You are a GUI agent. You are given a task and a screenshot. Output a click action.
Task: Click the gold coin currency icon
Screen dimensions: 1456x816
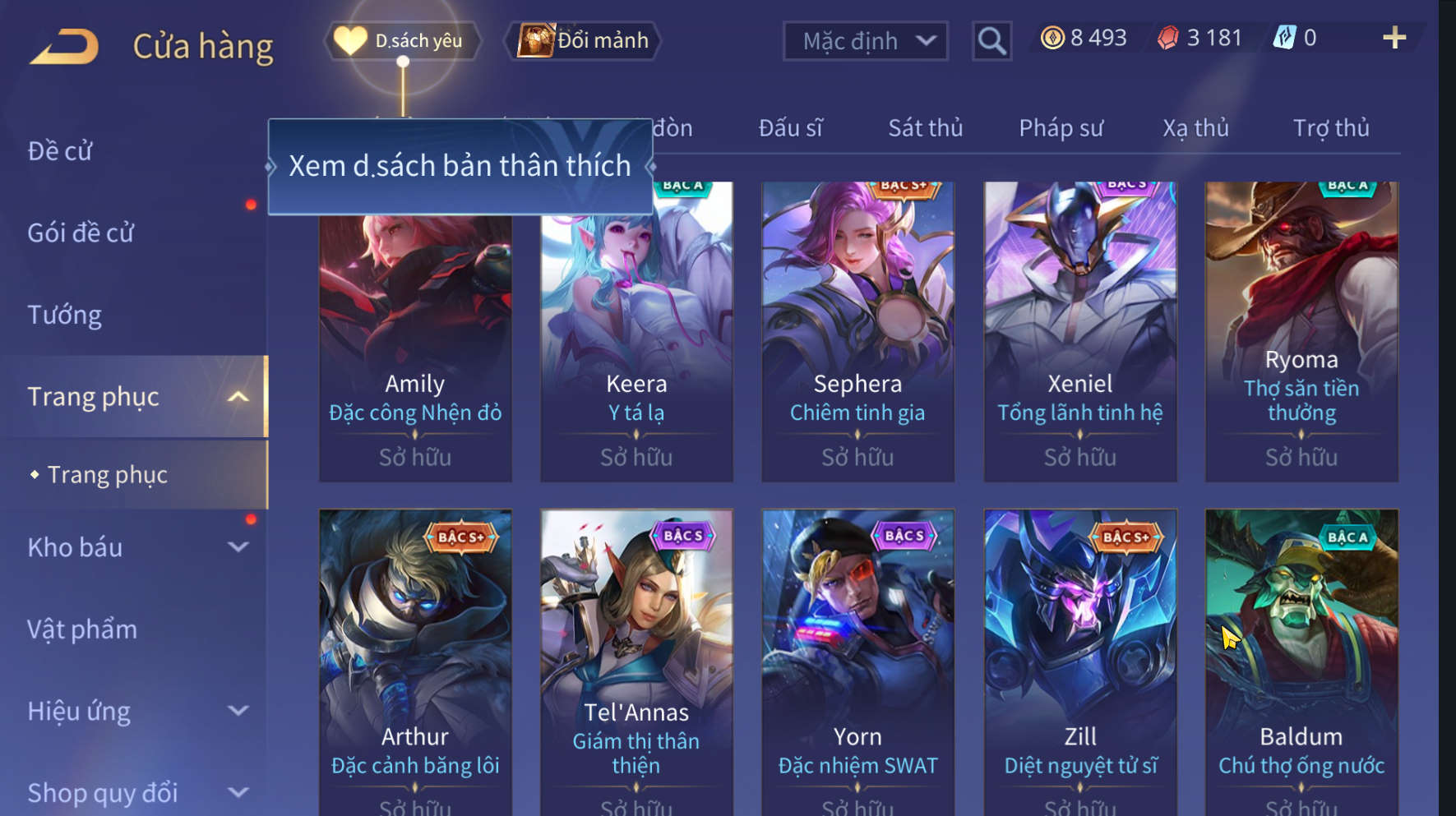(1052, 38)
